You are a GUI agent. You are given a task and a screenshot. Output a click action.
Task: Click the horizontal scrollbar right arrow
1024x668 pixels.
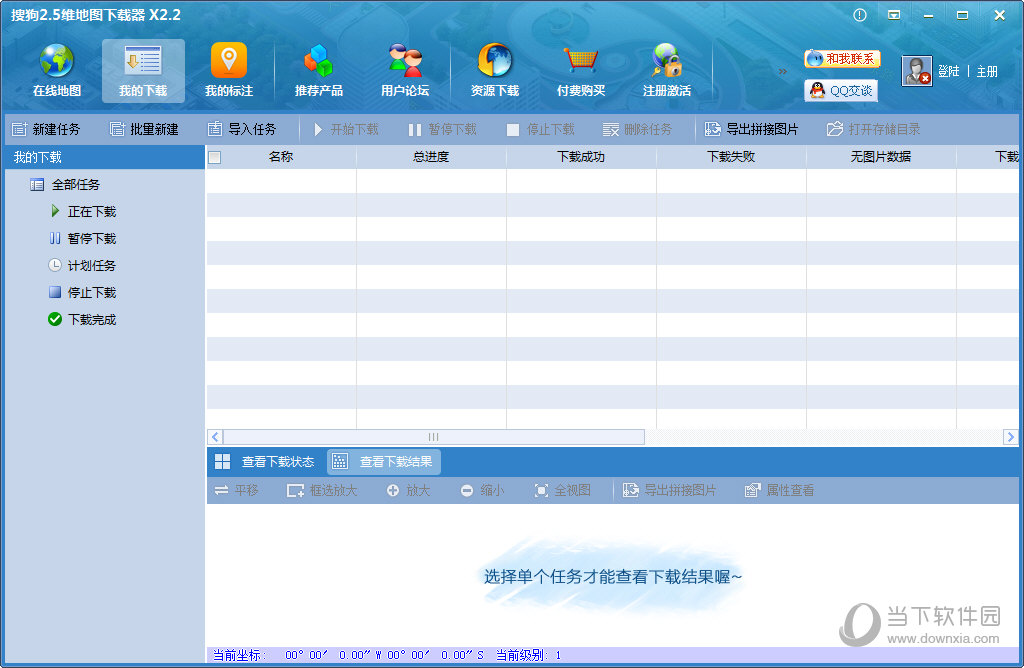[x=1010, y=437]
